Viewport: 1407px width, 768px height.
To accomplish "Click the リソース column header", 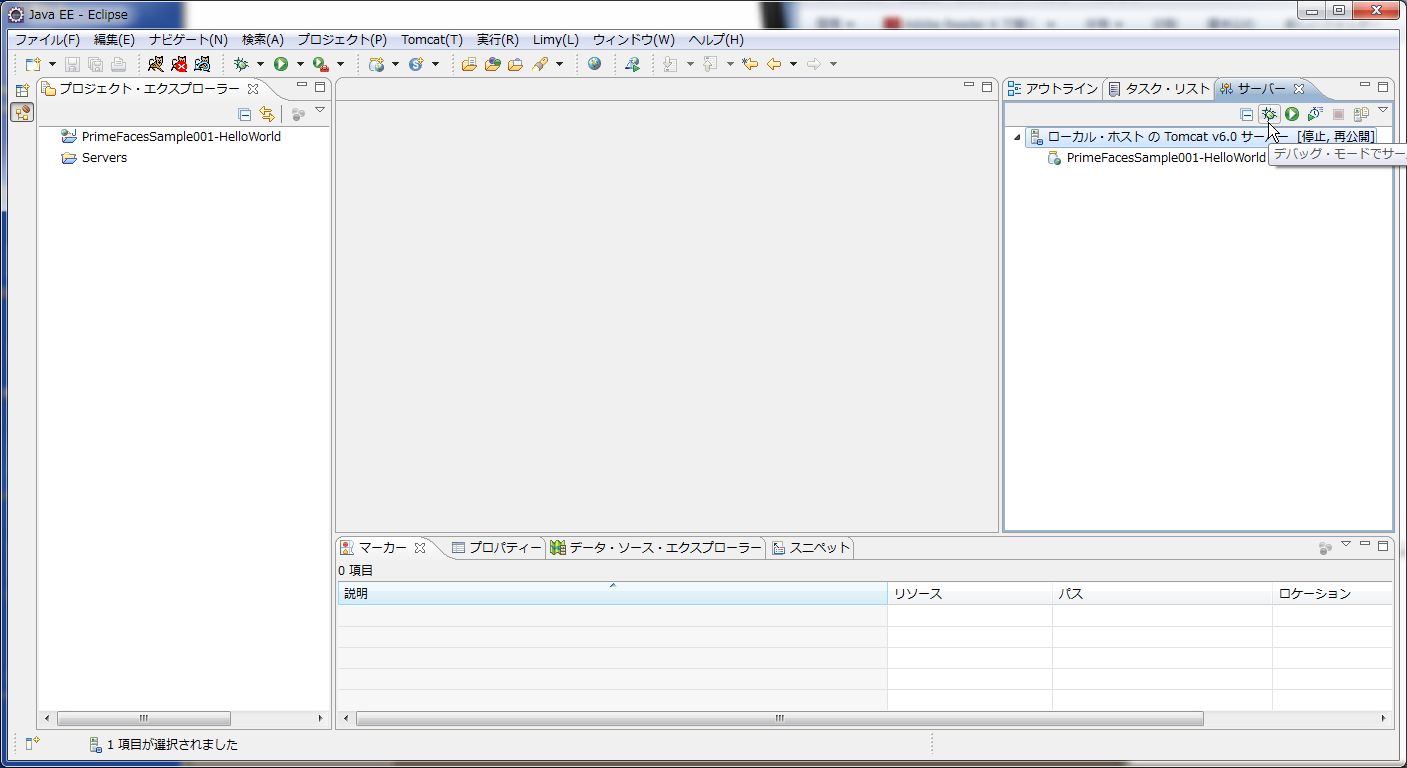I will [970, 594].
